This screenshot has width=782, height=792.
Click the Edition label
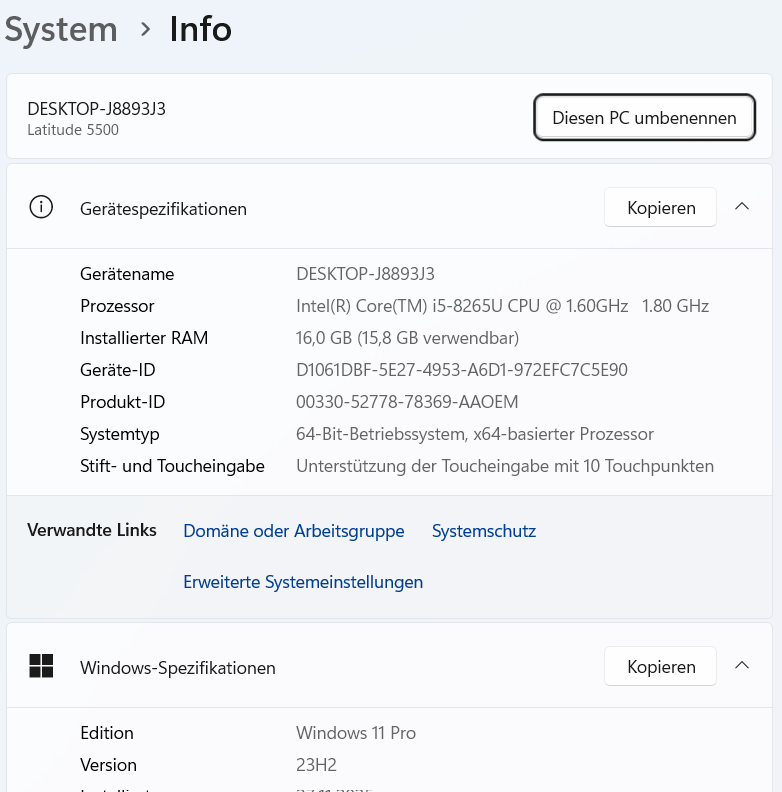click(x=107, y=733)
